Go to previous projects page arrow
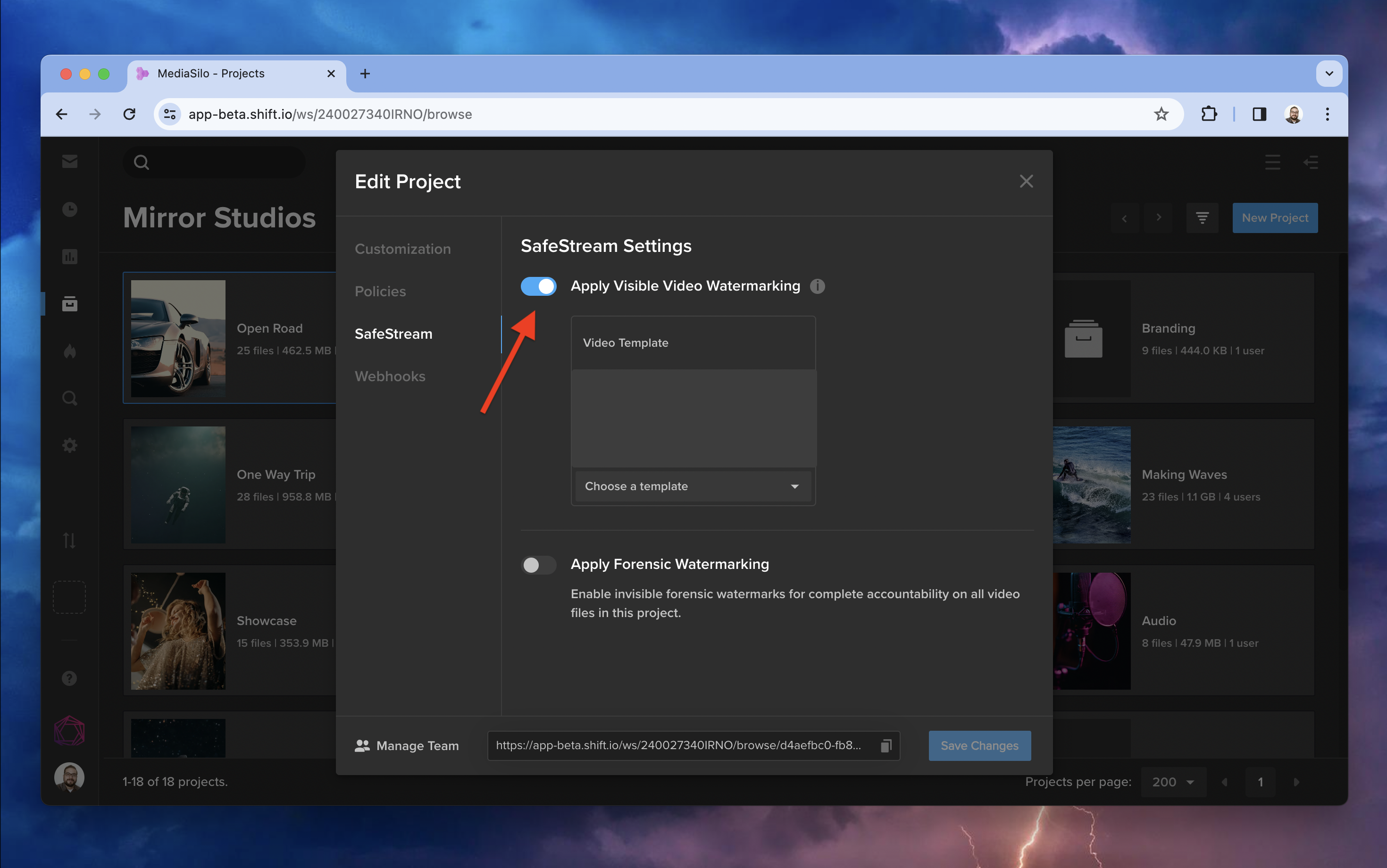 pos(1225,782)
